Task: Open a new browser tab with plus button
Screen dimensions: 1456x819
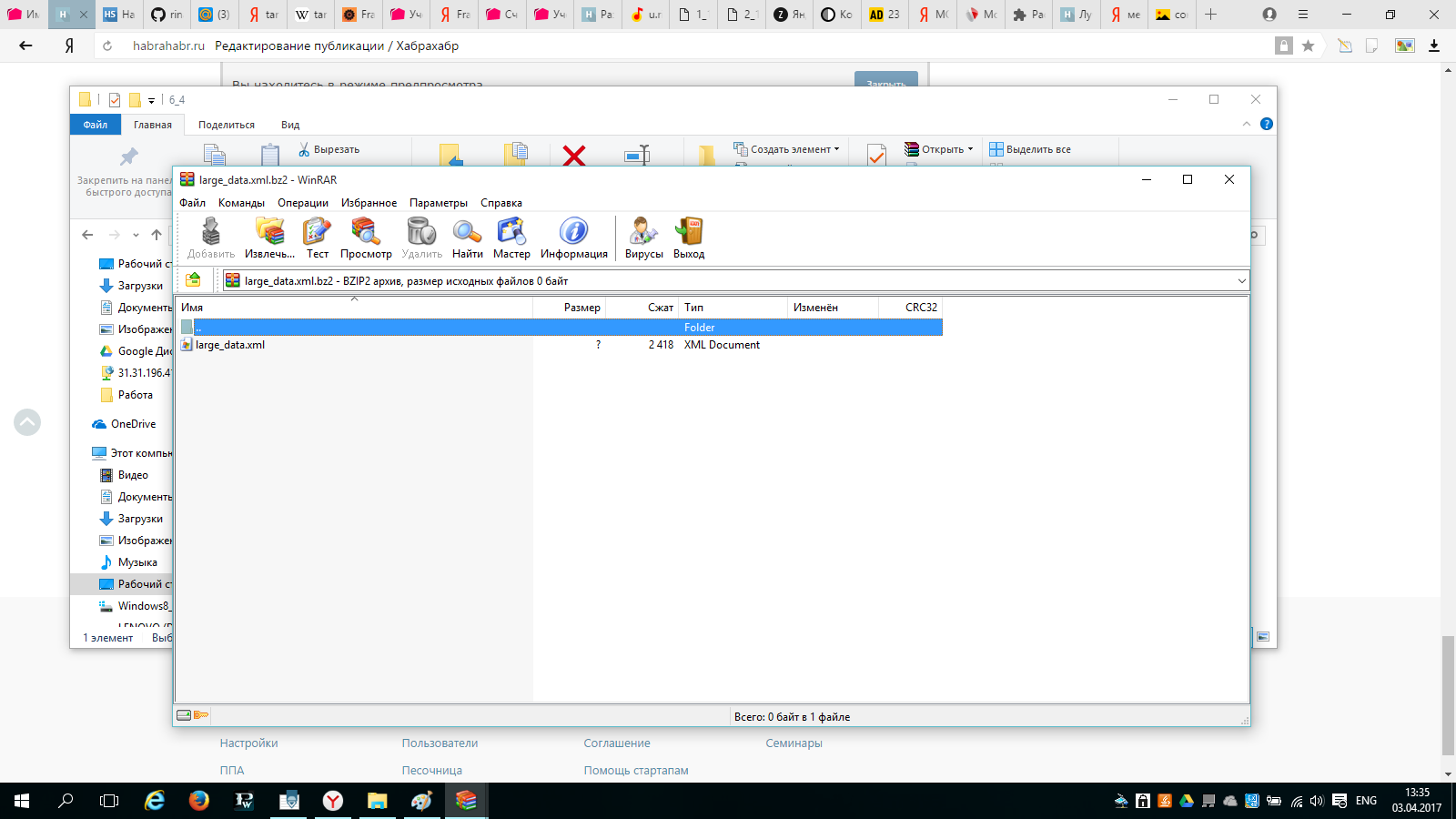Action: [x=1210, y=15]
